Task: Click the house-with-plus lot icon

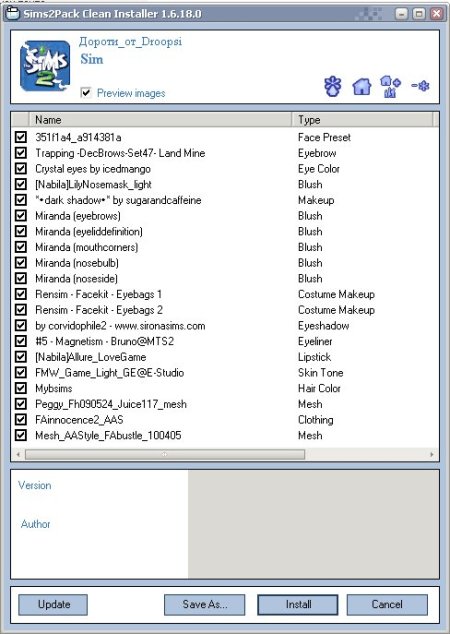Action: click(390, 86)
